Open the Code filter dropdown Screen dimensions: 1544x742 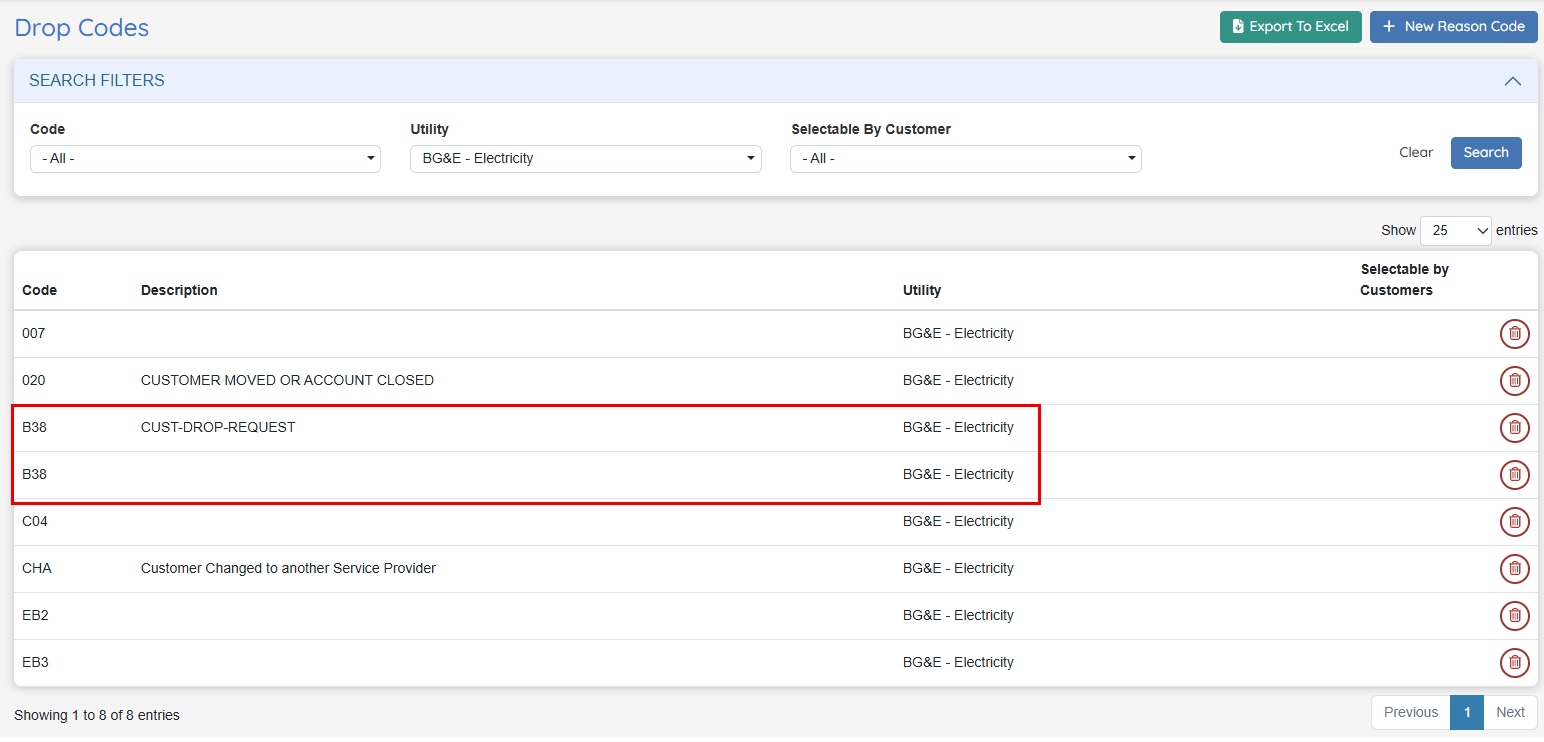205,159
